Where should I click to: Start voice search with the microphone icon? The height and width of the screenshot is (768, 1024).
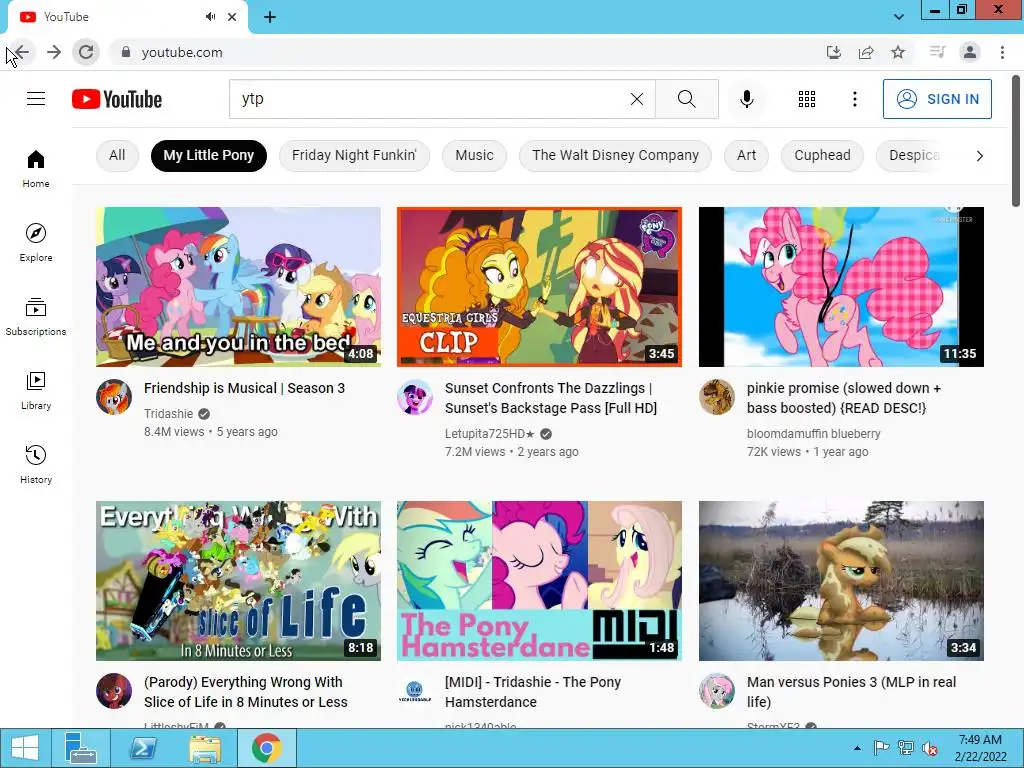(x=746, y=99)
